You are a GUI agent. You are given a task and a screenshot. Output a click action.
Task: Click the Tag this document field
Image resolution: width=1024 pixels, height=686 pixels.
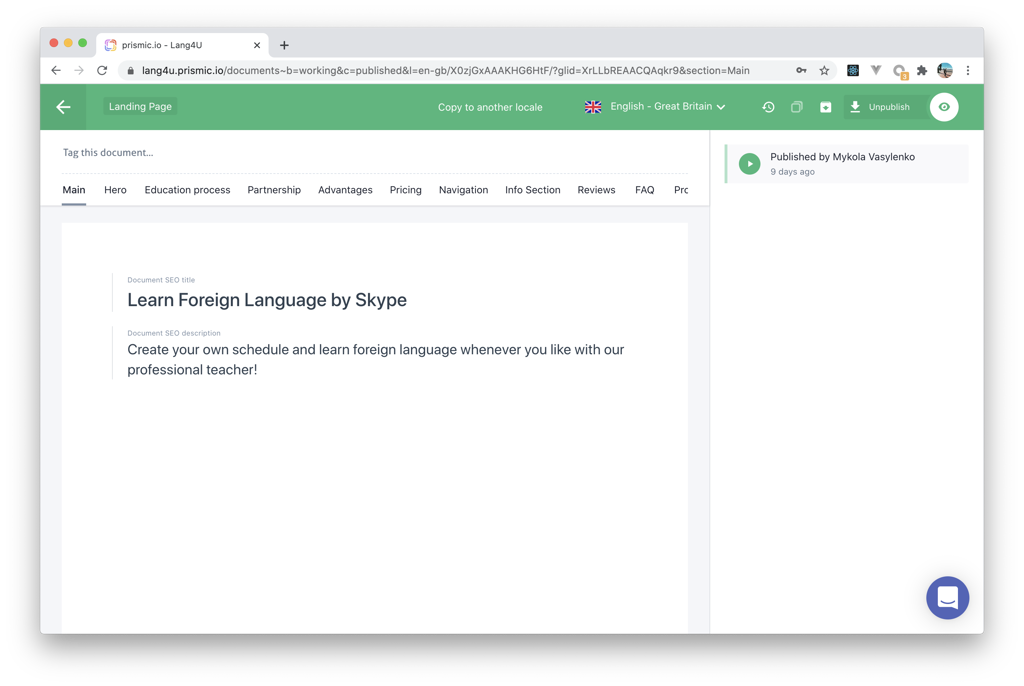coord(374,152)
